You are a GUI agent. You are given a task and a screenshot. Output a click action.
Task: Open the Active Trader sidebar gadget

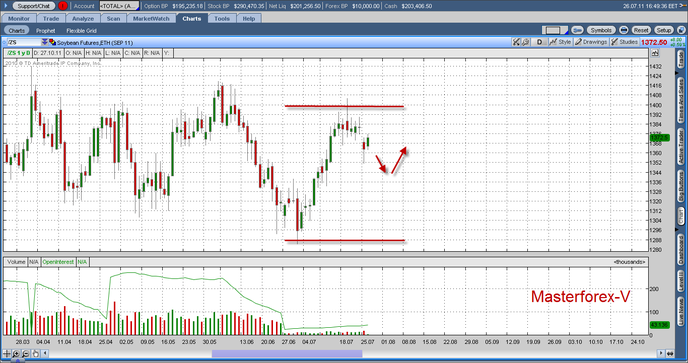681,147
